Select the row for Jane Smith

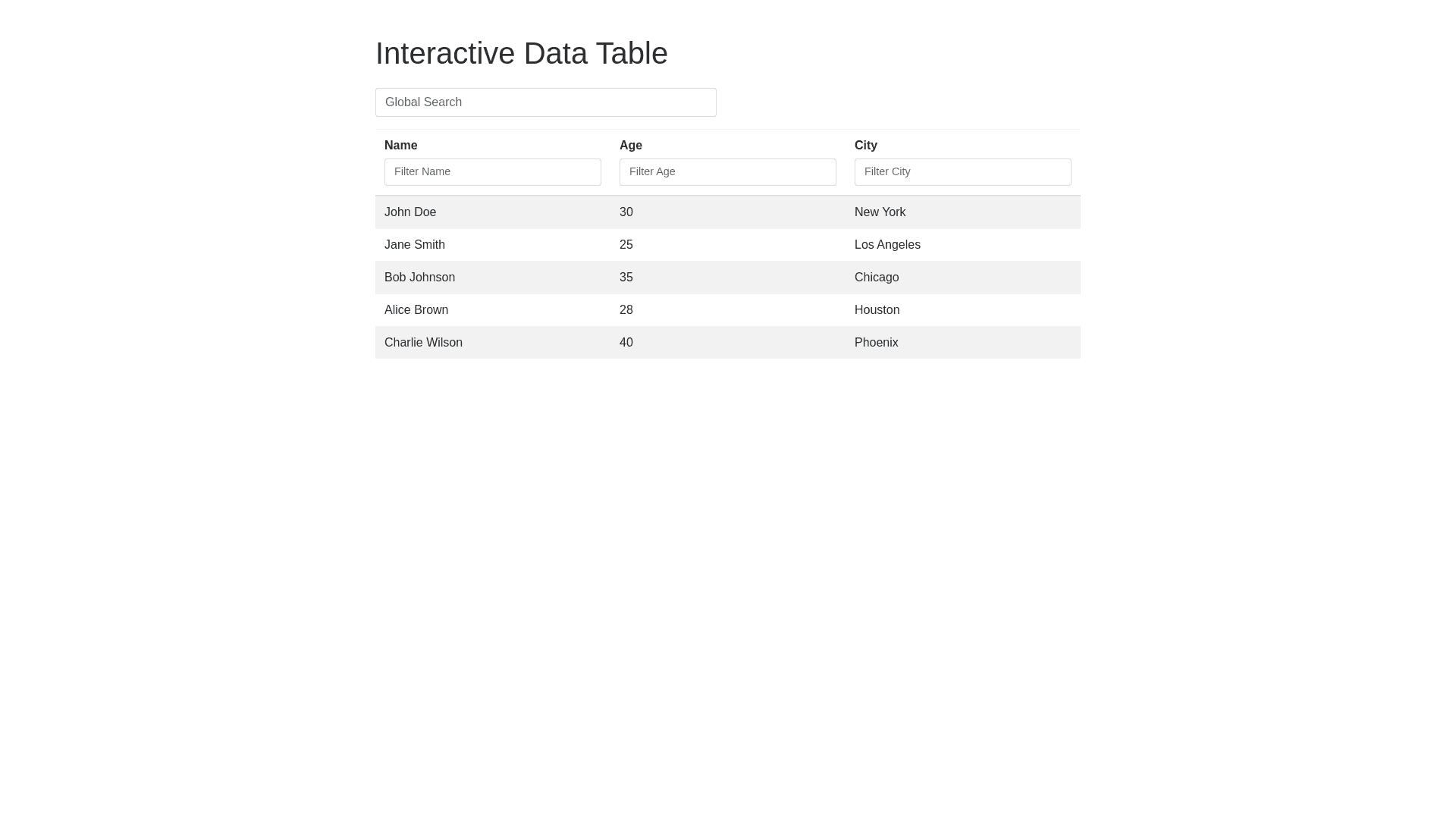(414, 244)
